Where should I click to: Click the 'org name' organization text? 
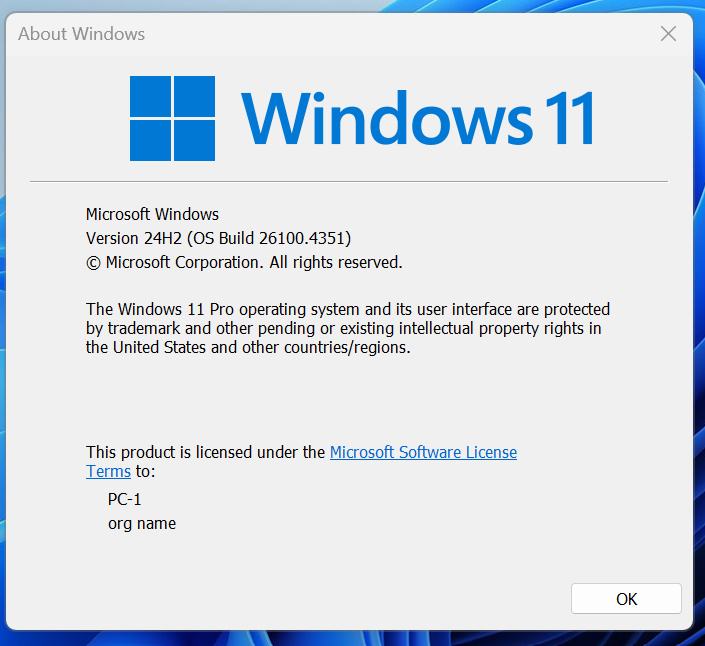(x=142, y=524)
